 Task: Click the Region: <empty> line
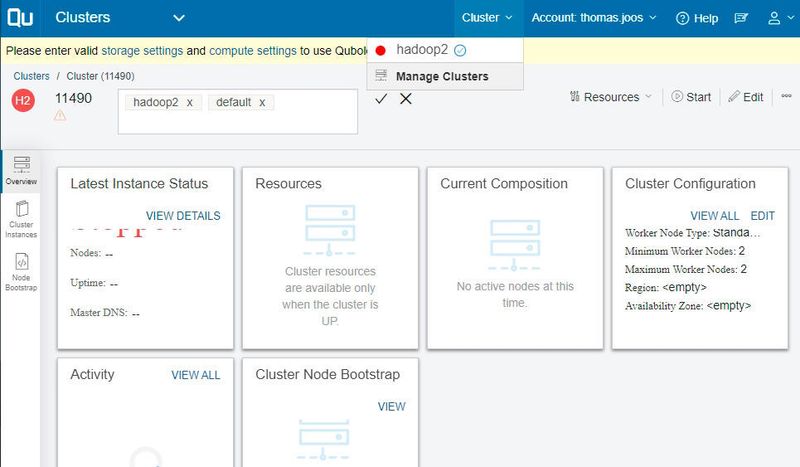pyautogui.click(x=665, y=288)
